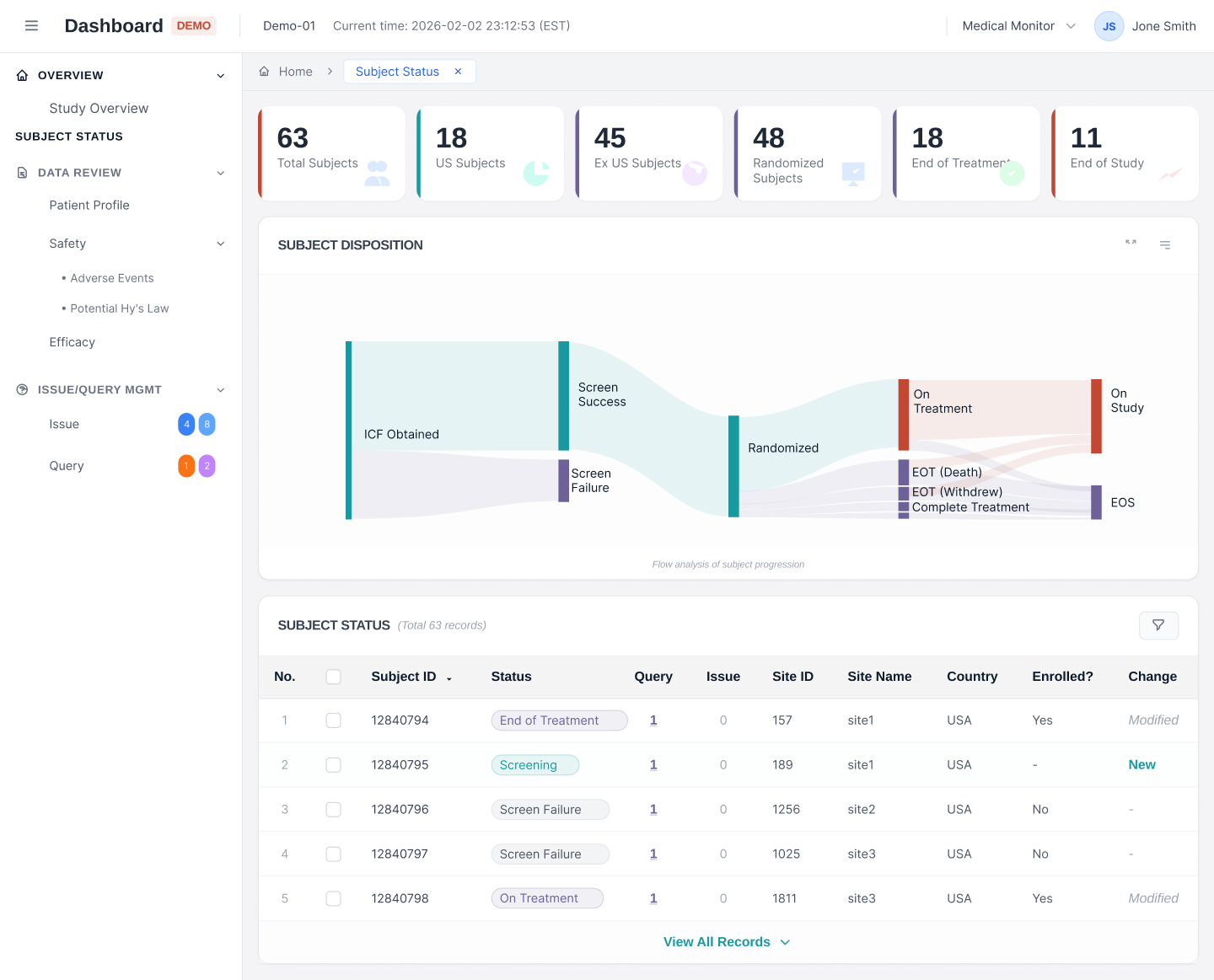Image resolution: width=1214 pixels, height=980 pixels.
Task: Select the Data Review section icon
Action: [21, 172]
